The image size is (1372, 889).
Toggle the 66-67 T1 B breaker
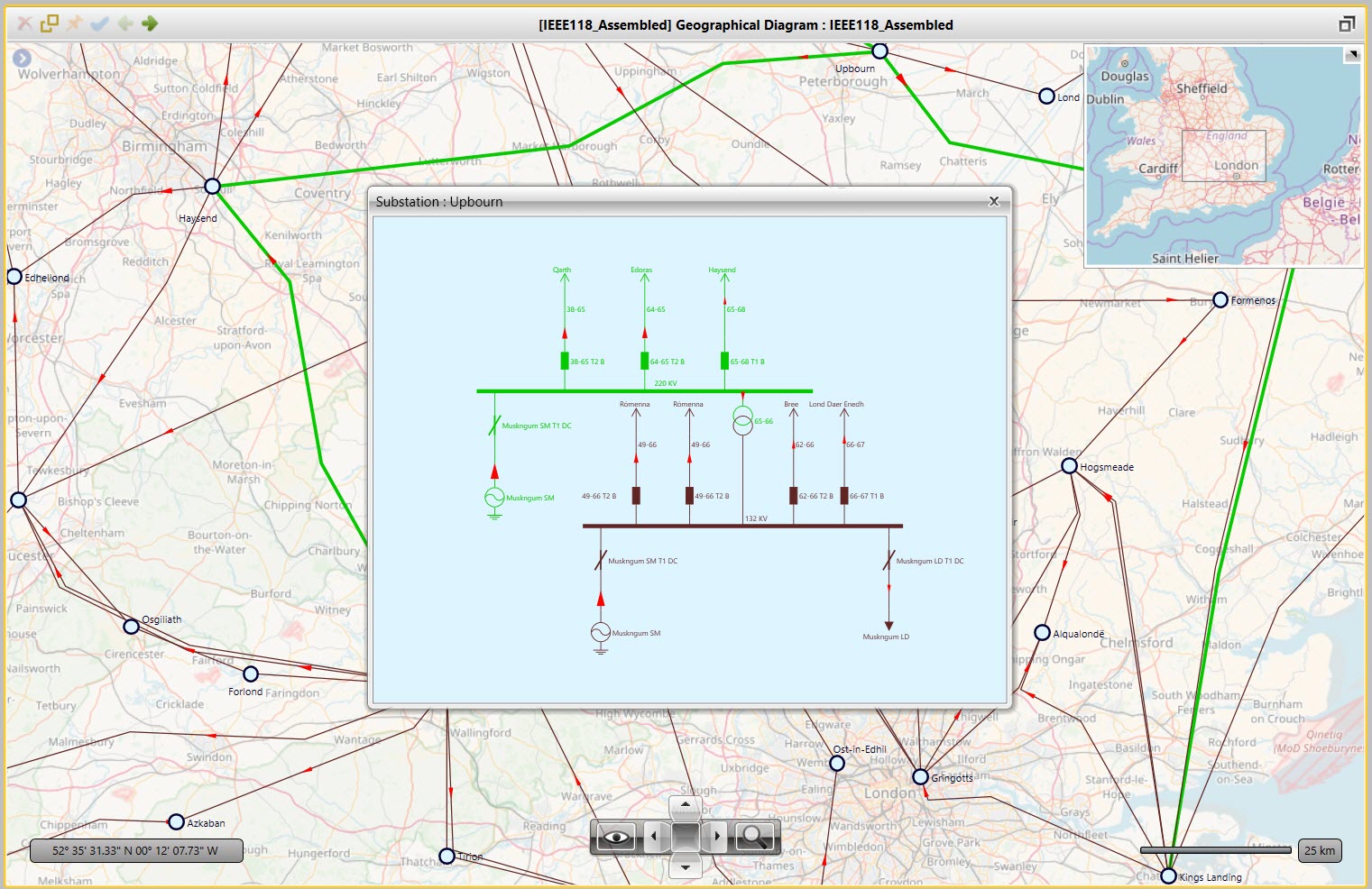(x=844, y=495)
